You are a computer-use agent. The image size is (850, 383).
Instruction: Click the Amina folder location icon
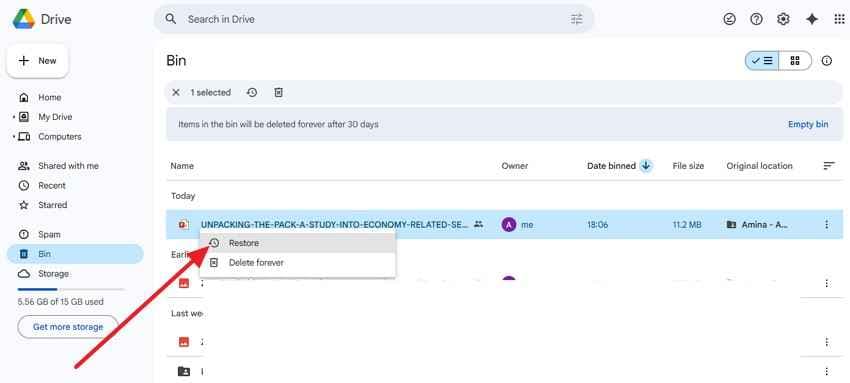click(731, 224)
